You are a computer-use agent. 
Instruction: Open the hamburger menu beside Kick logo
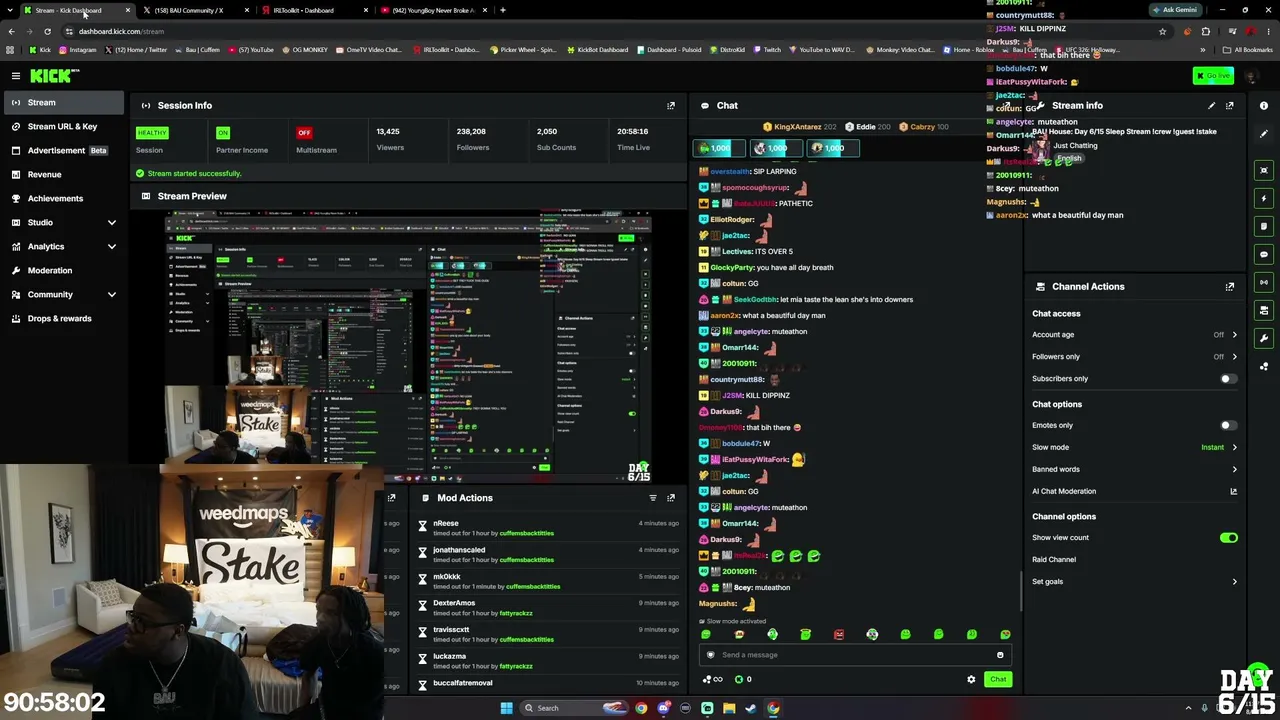point(16,76)
